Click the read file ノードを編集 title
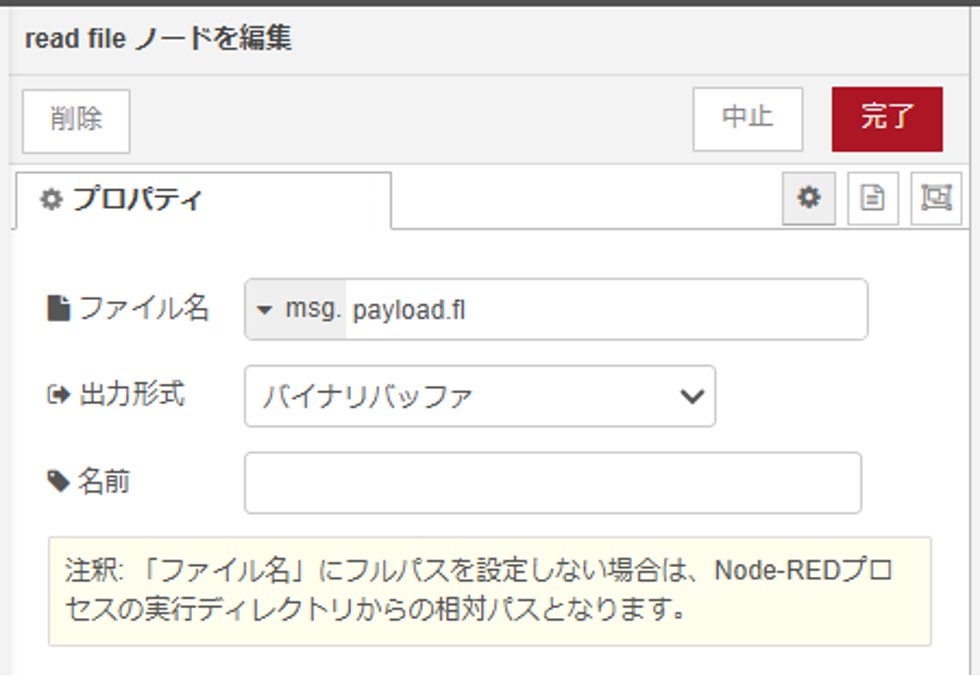 pyautogui.click(x=158, y=39)
